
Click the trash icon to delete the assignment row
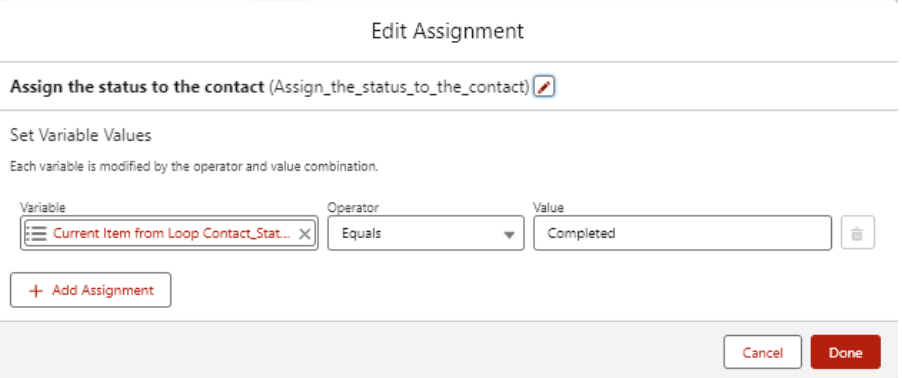pyautogui.click(x=857, y=233)
